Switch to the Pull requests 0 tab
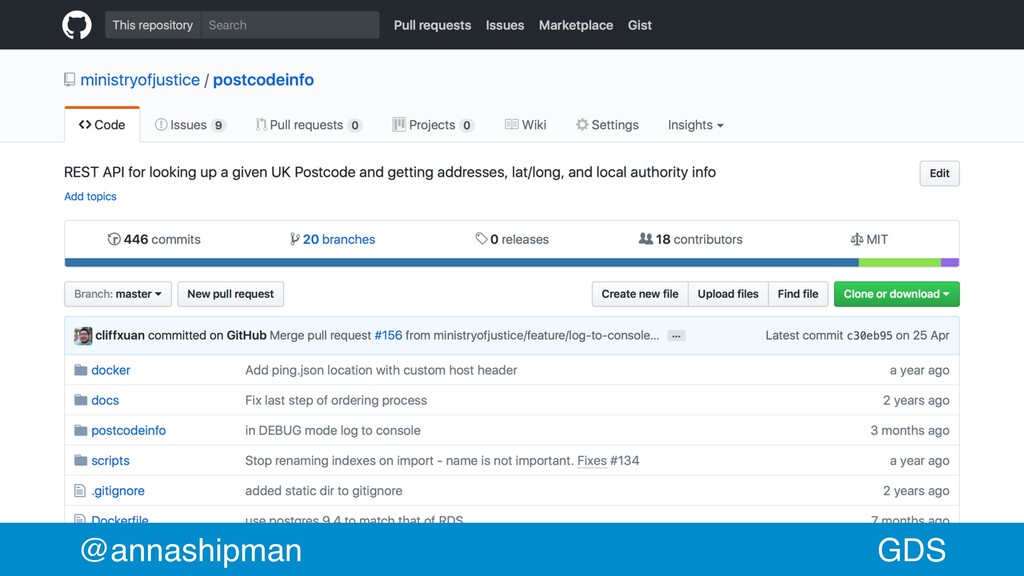 tap(309, 125)
